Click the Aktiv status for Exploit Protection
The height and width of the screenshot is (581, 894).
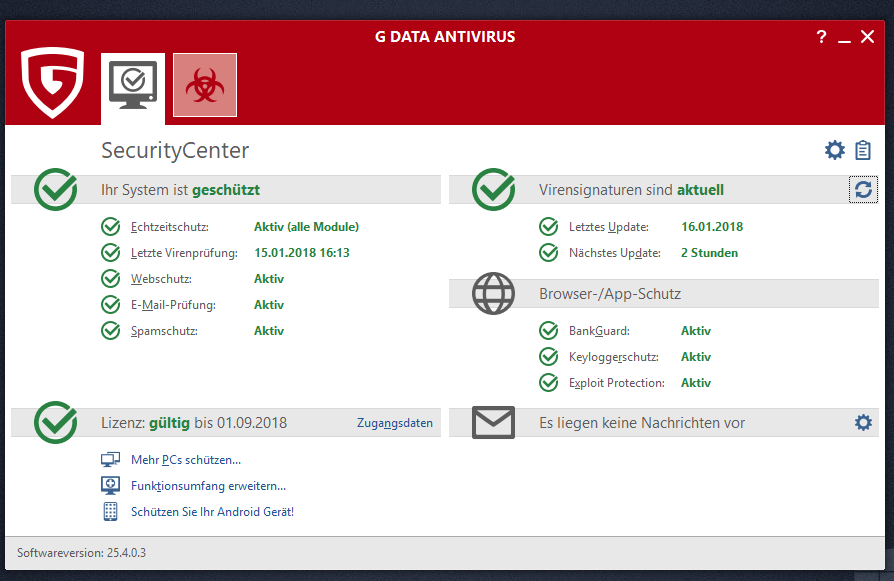(x=696, y=383)
